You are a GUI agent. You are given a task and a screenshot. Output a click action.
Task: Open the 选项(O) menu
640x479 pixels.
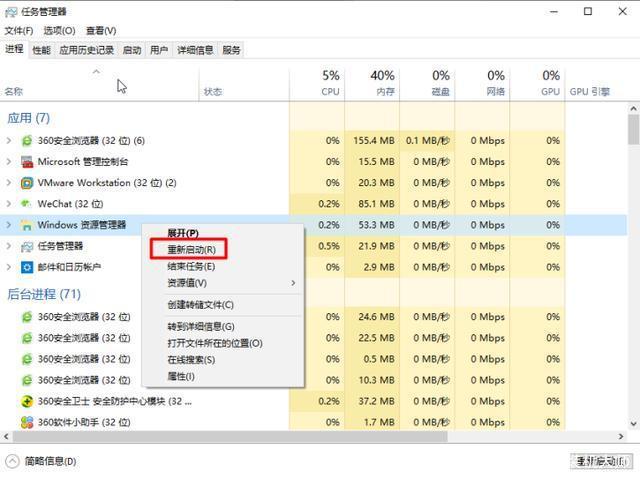pos(60,31)
